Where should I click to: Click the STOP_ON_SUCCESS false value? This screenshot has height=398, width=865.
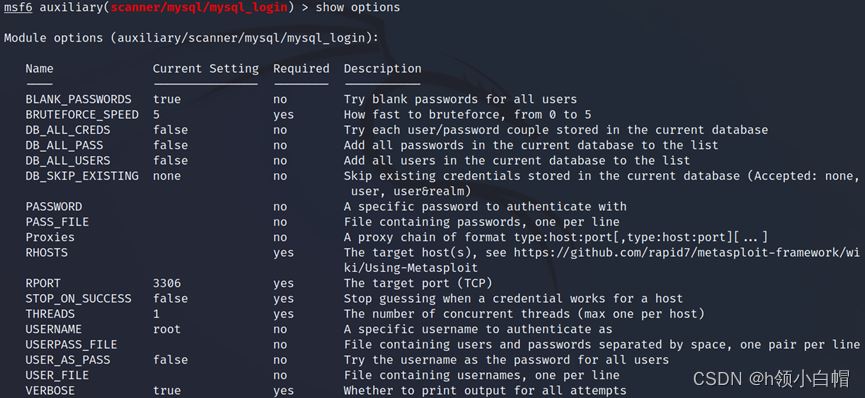coord(170,299)
